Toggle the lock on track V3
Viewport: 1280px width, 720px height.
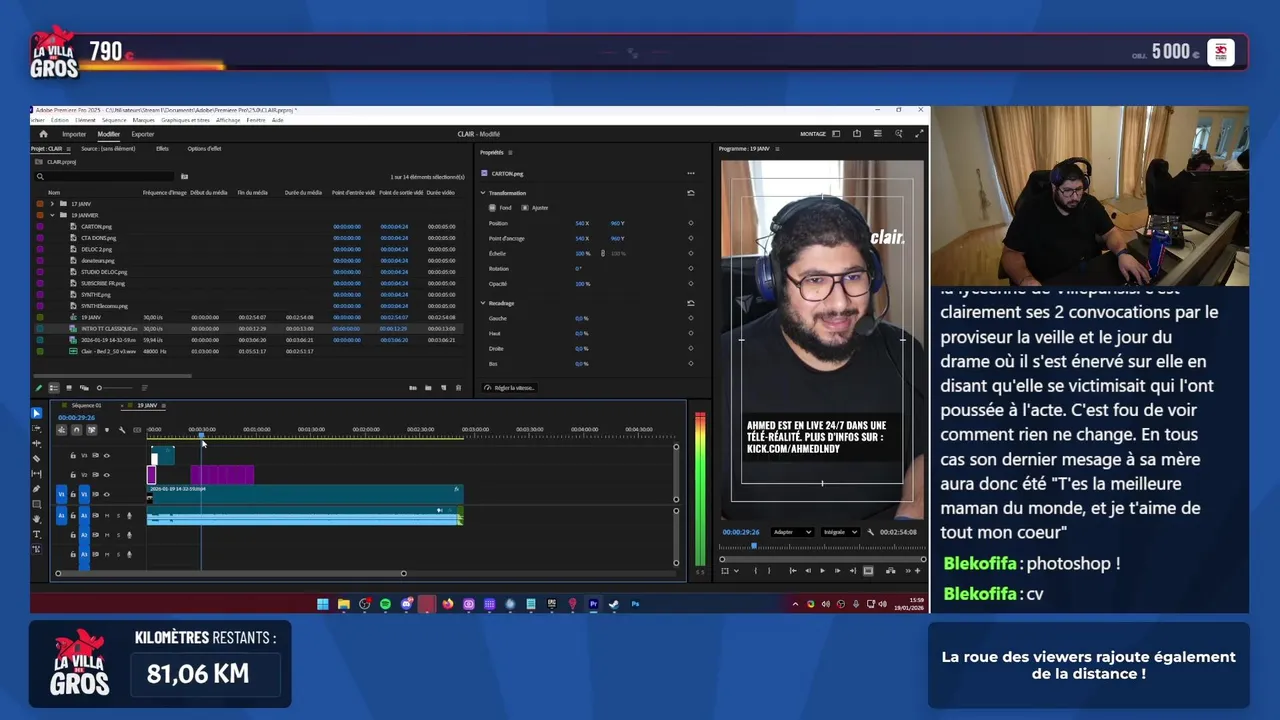coord(73,456)
